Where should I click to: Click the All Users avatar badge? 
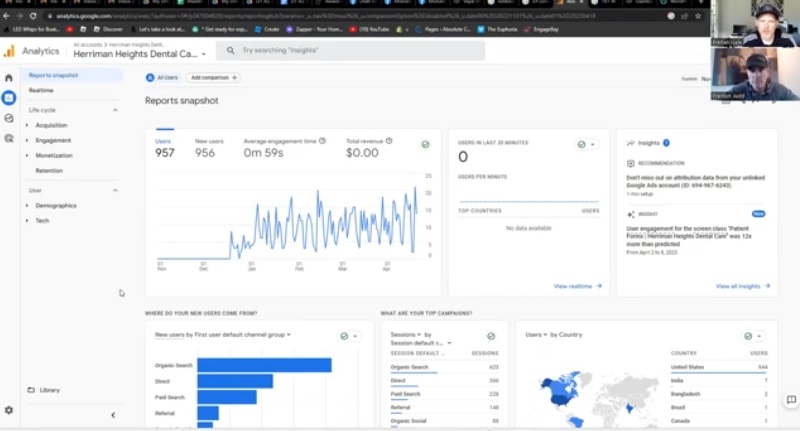pyautogui.click(x=150, y=78)
